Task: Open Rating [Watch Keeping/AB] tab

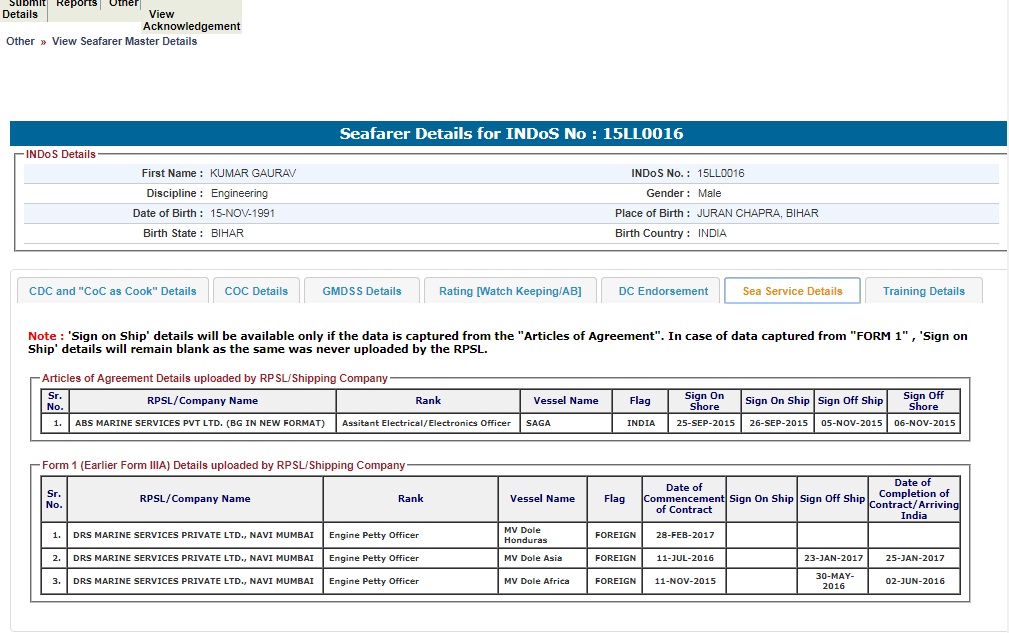Action: [x=510, y=291]
